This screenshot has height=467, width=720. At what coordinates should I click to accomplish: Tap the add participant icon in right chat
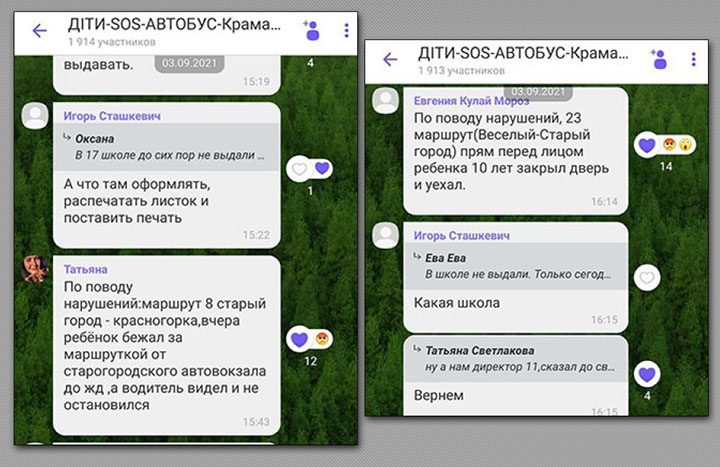pyautogui.click(x=659, y=59)
